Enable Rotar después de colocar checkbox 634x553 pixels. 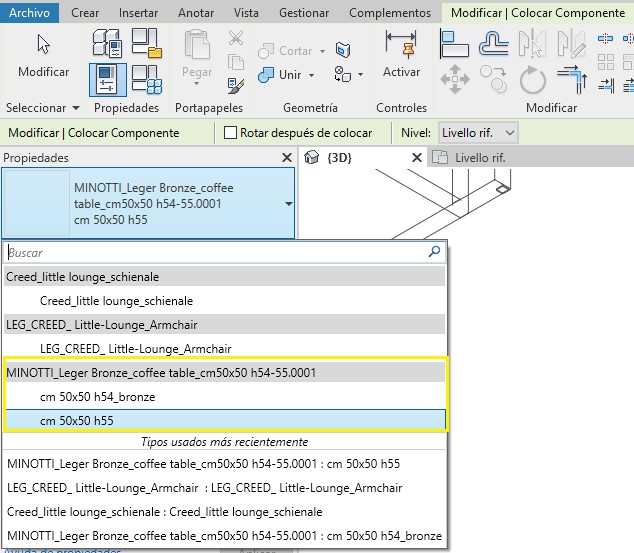231,133
